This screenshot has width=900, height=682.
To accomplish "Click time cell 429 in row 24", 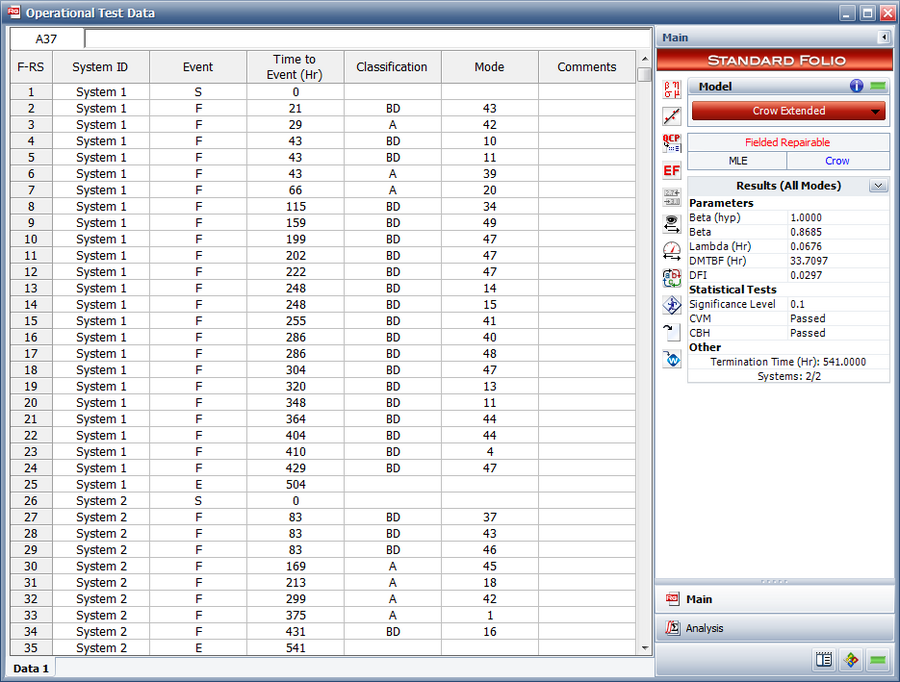I will point(296,468).
